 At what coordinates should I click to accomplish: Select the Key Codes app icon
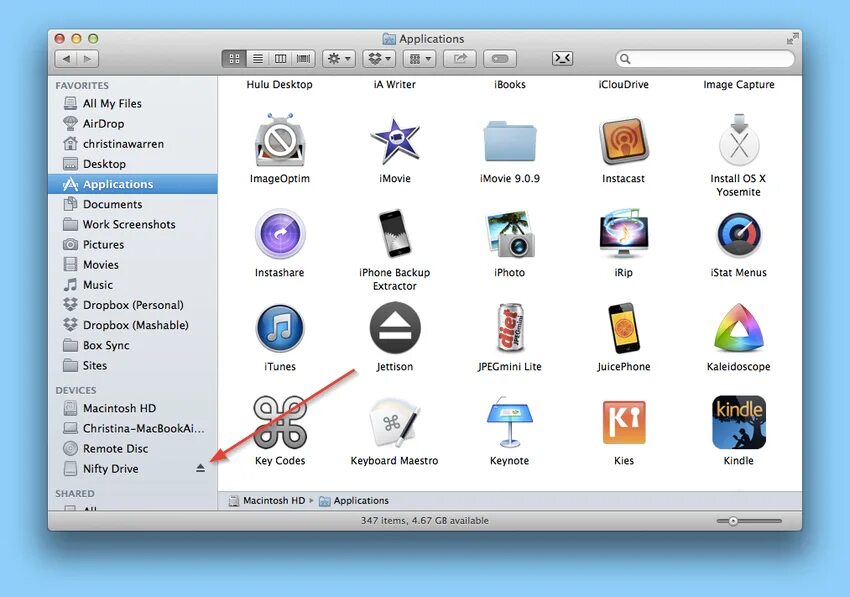[x=280, y=422]
